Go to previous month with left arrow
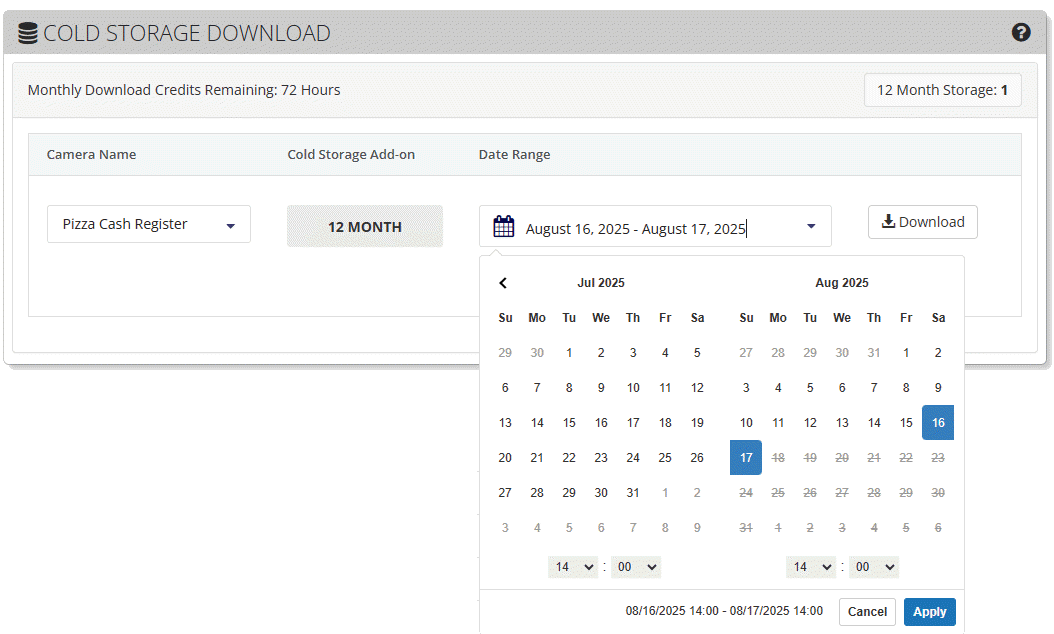Viewport: 1054px width, 634px height. click(504, 283)
